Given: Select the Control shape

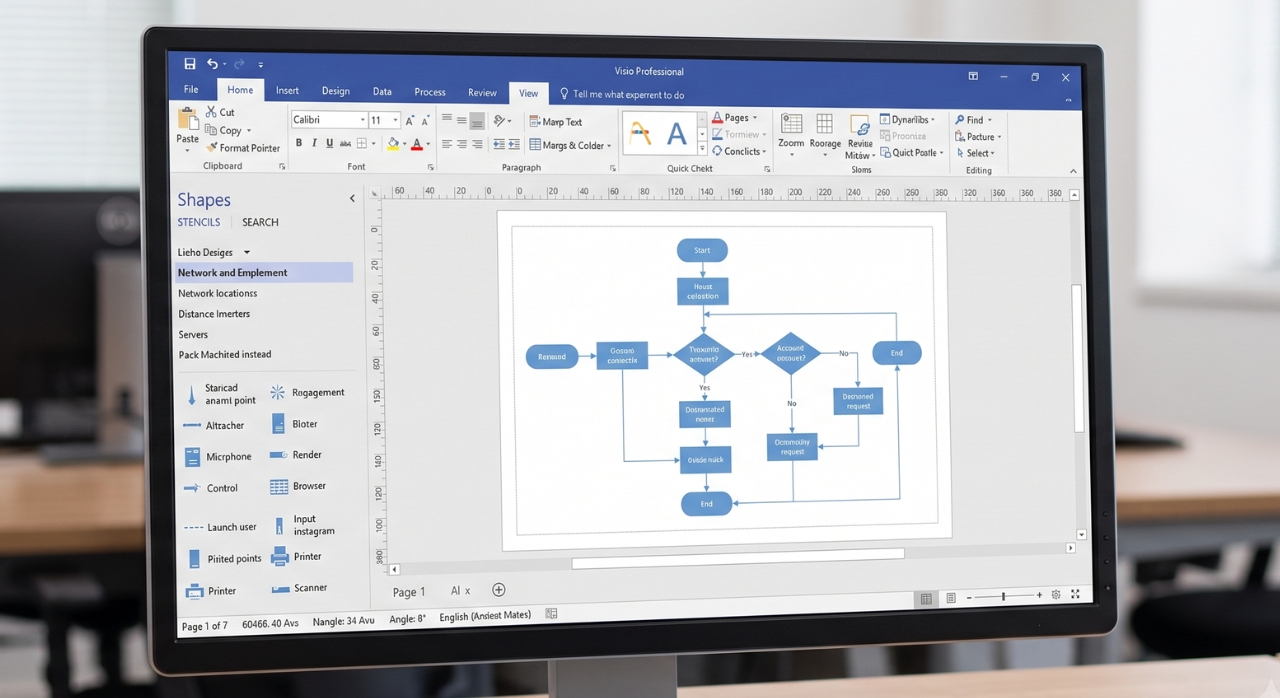Looking at the screenshot, I should [x=211, y=488].
